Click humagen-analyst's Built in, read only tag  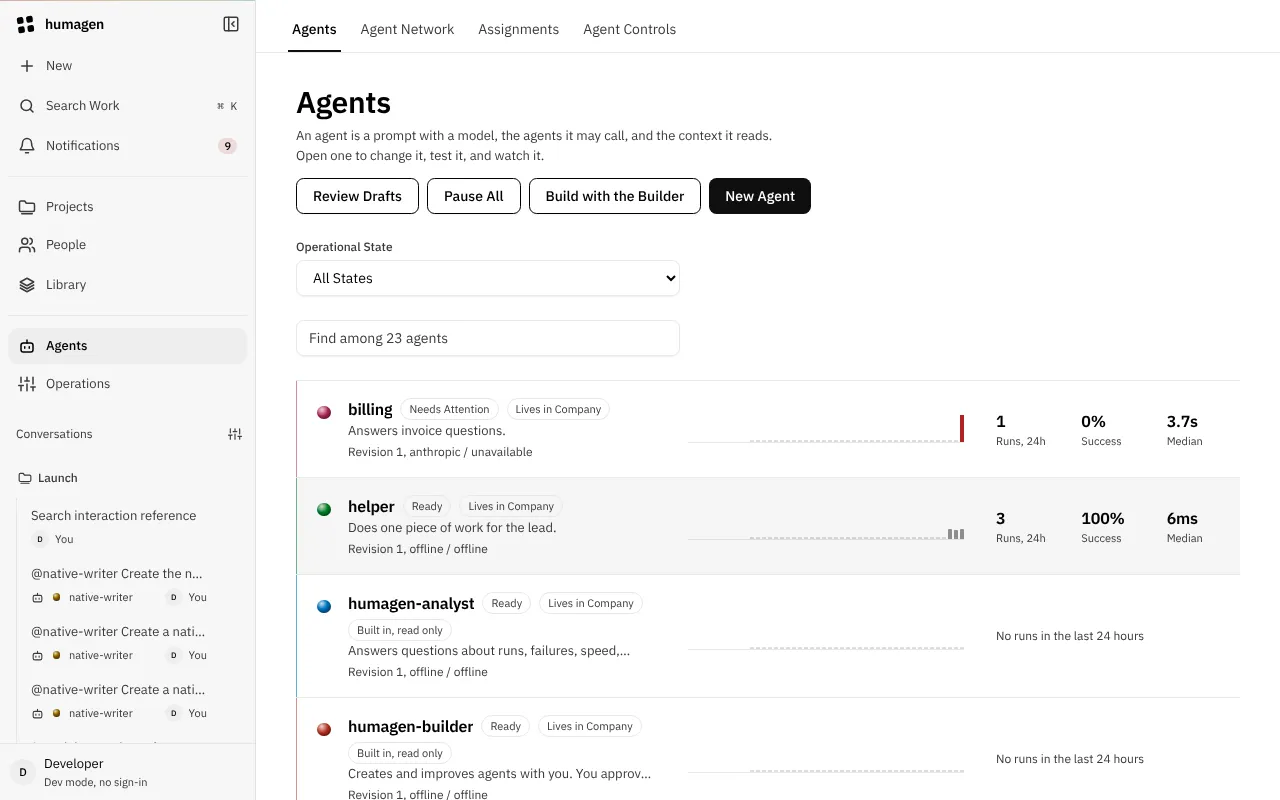pyautogui.click(x=400, y=630)
